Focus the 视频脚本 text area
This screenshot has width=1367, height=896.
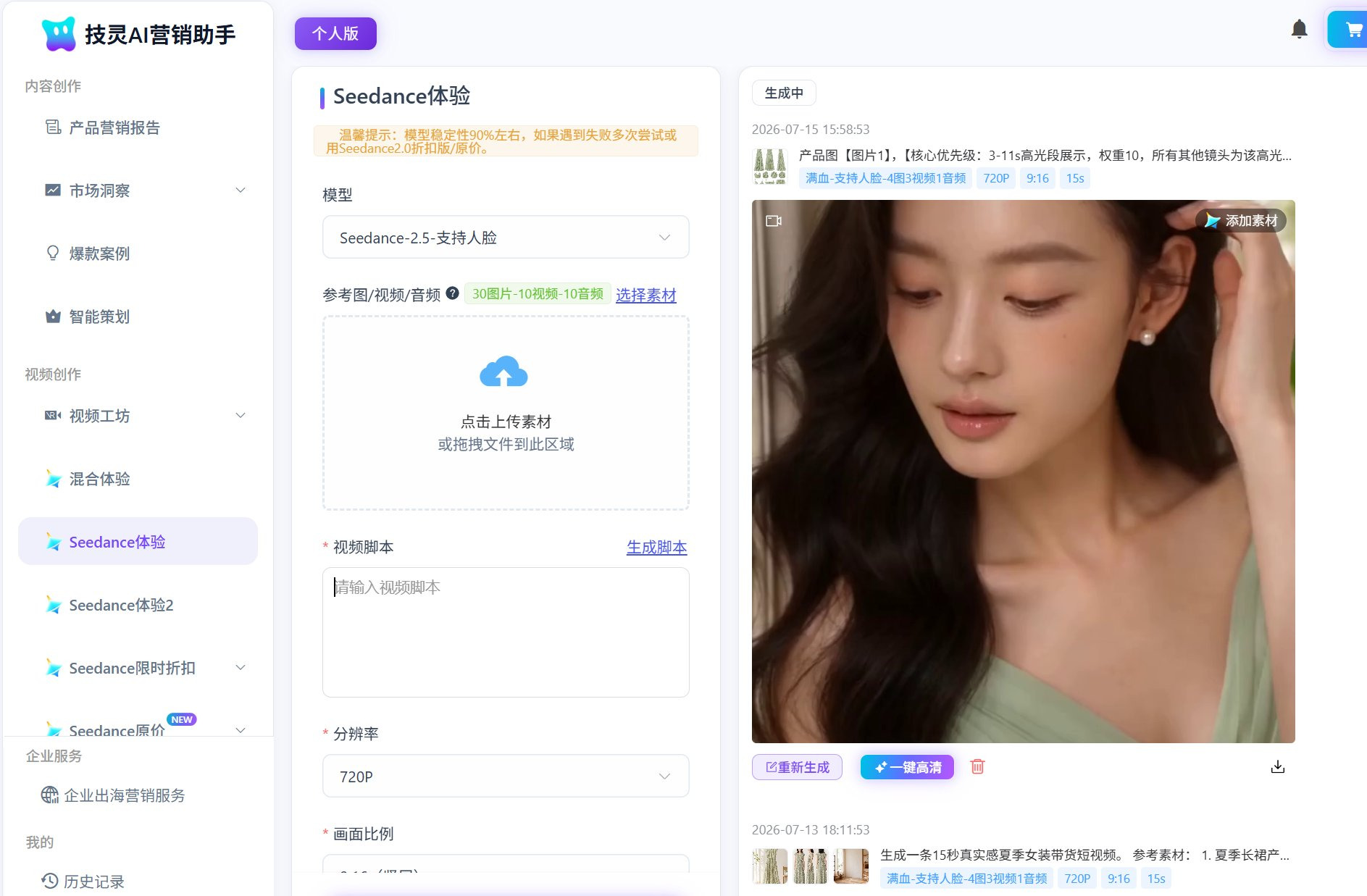pyautogui.click(x=506, y=632)
